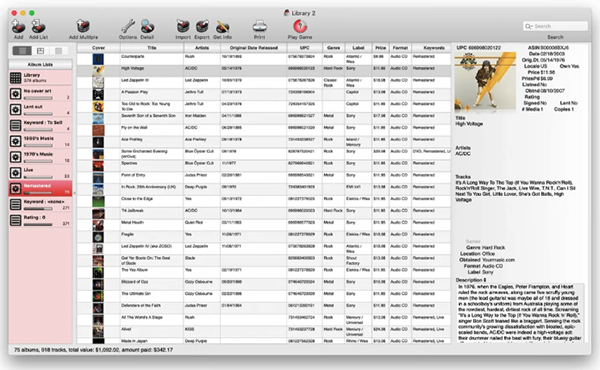Select the Live smart list

tap(40, 173)
